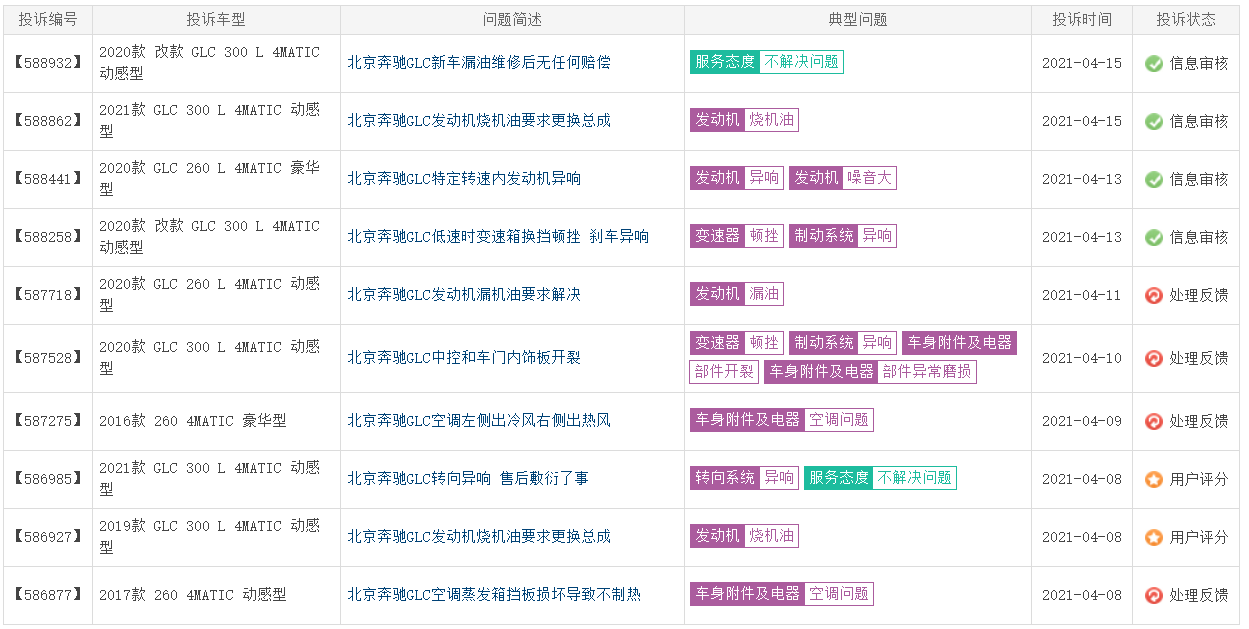Click 发动机 漏油 tag
1249x629 pixels.
point(737,294)
